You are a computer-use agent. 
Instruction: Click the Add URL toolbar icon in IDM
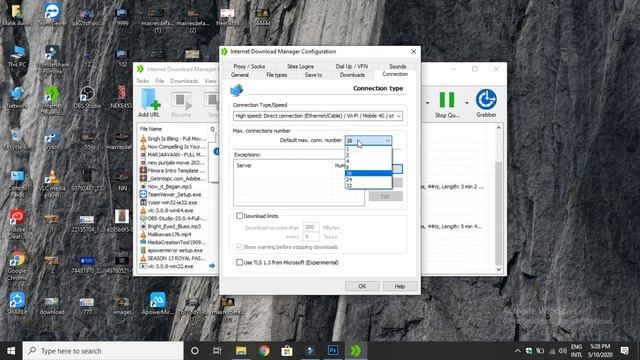[x=149, y=104]
